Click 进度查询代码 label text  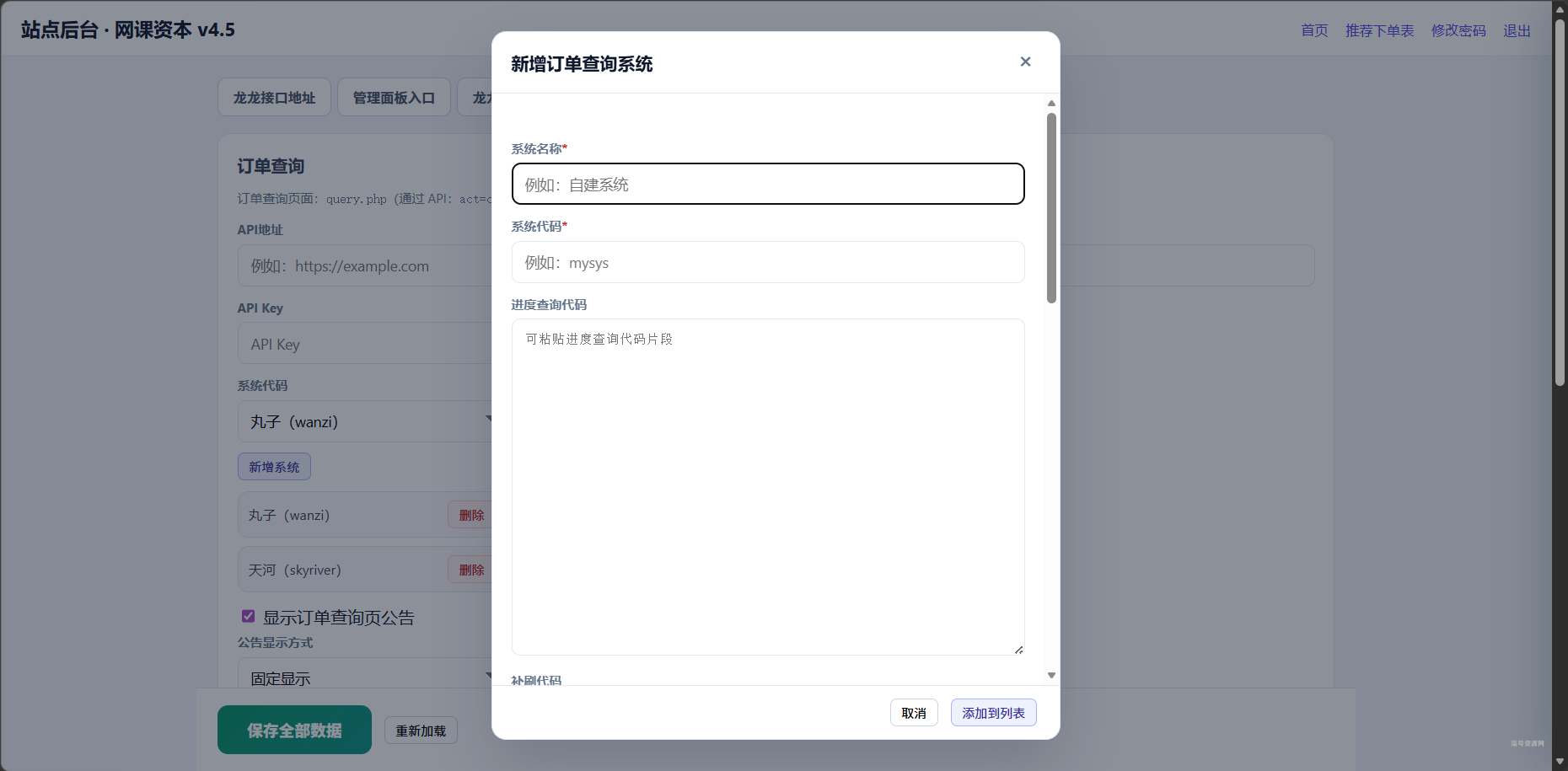pyautogui.click(x=549, y=304)
